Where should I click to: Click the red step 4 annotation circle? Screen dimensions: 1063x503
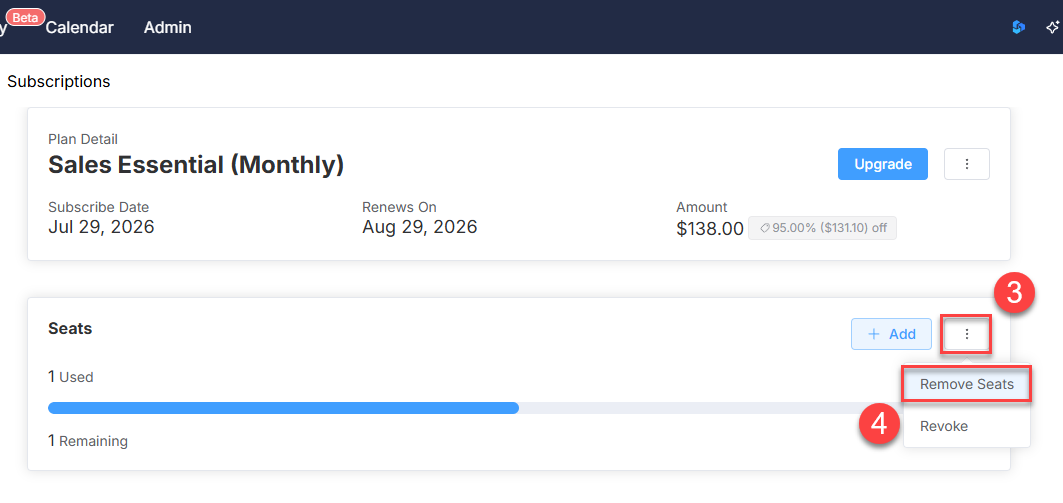click(x=879, y=424)
